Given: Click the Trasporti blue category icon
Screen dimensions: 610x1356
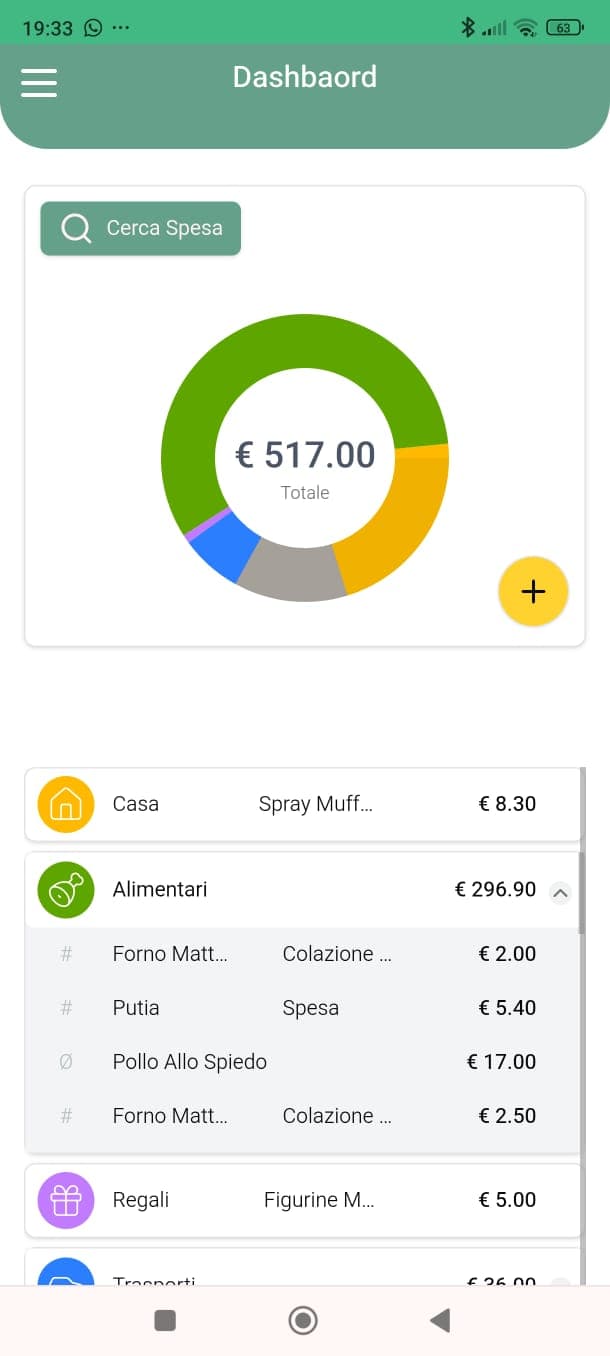Looking at the screenshot, I should (66, 1274).
